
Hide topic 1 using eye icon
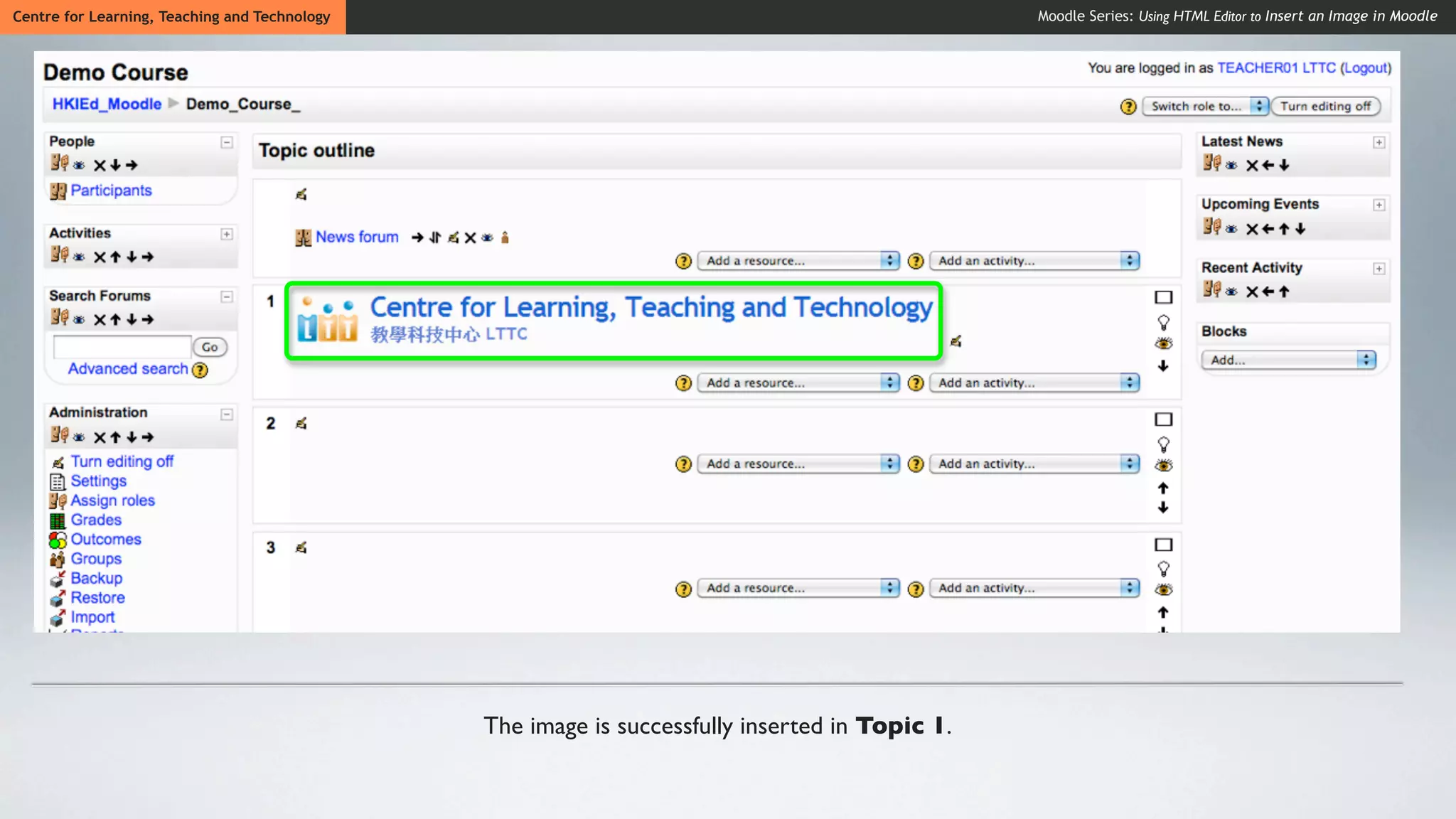pos(1163,344)
